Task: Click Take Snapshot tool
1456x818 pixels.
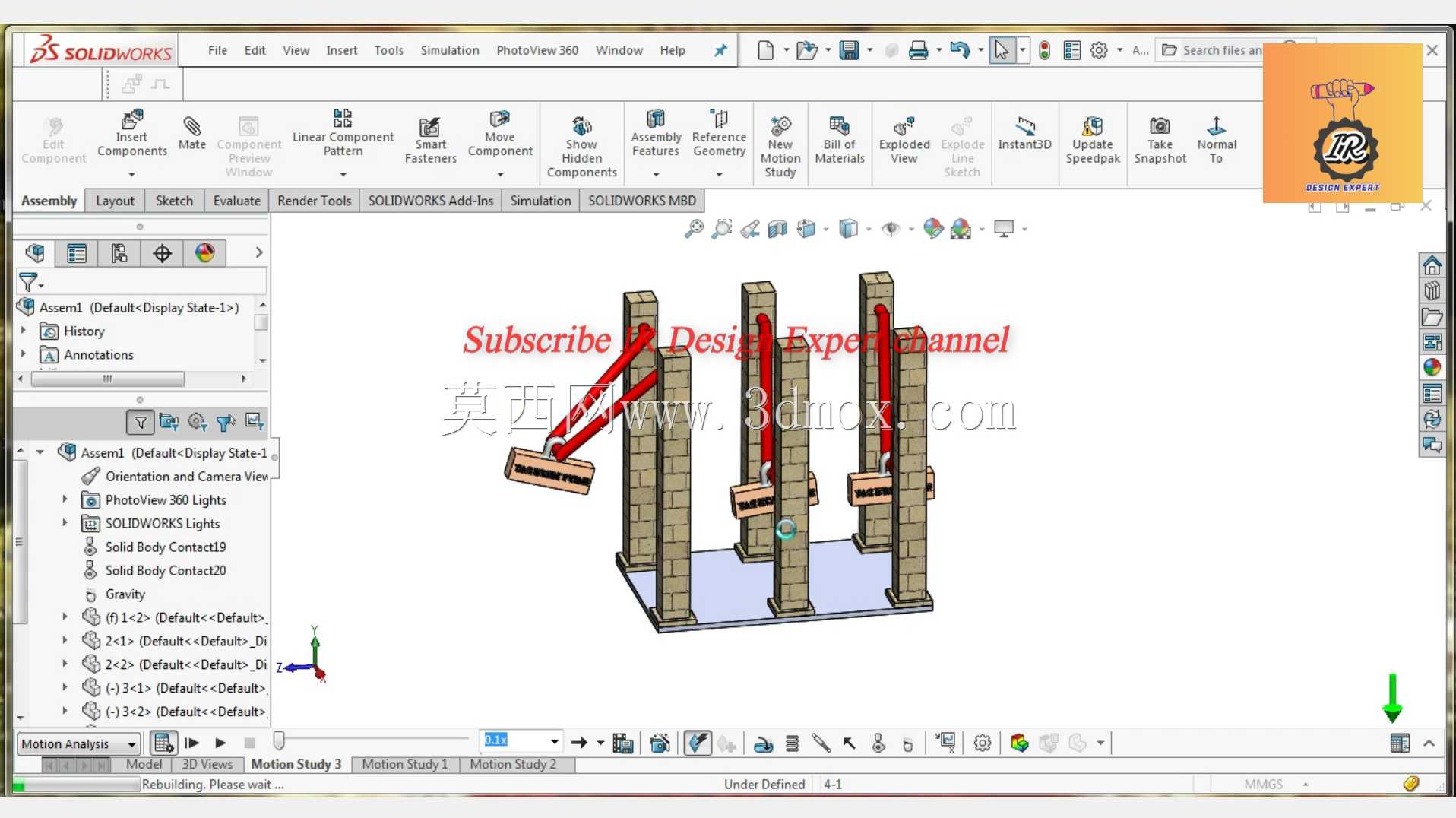Action: coord(1160,141)
